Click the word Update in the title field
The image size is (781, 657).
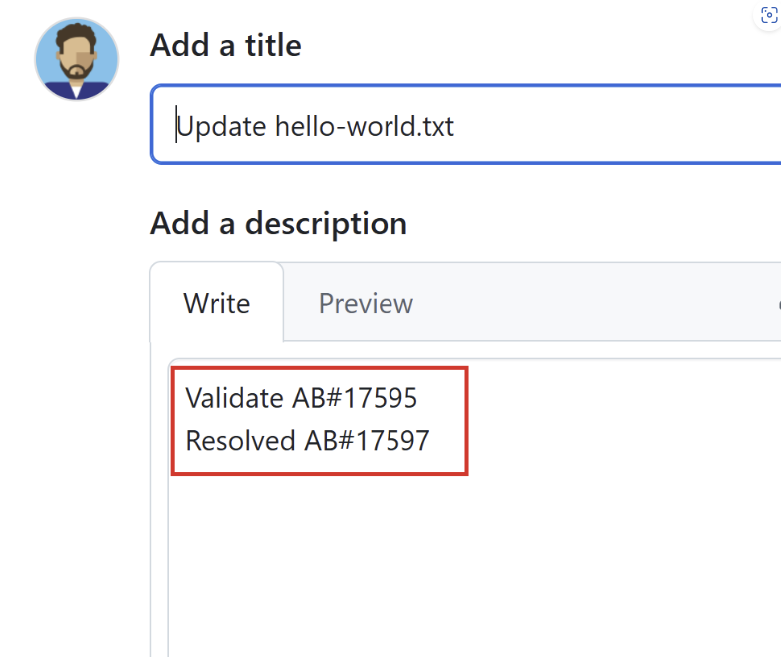click(221, 127)
